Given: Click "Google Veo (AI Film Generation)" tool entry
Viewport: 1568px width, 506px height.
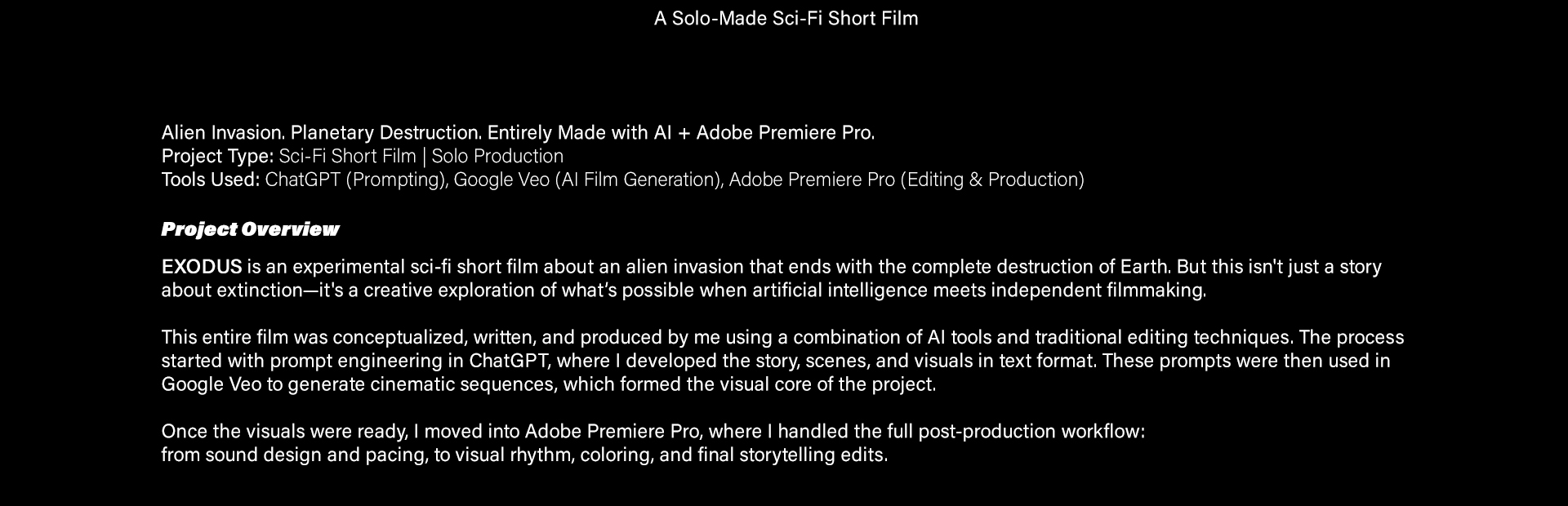Looking at the screenshot, I should (586, 180).
